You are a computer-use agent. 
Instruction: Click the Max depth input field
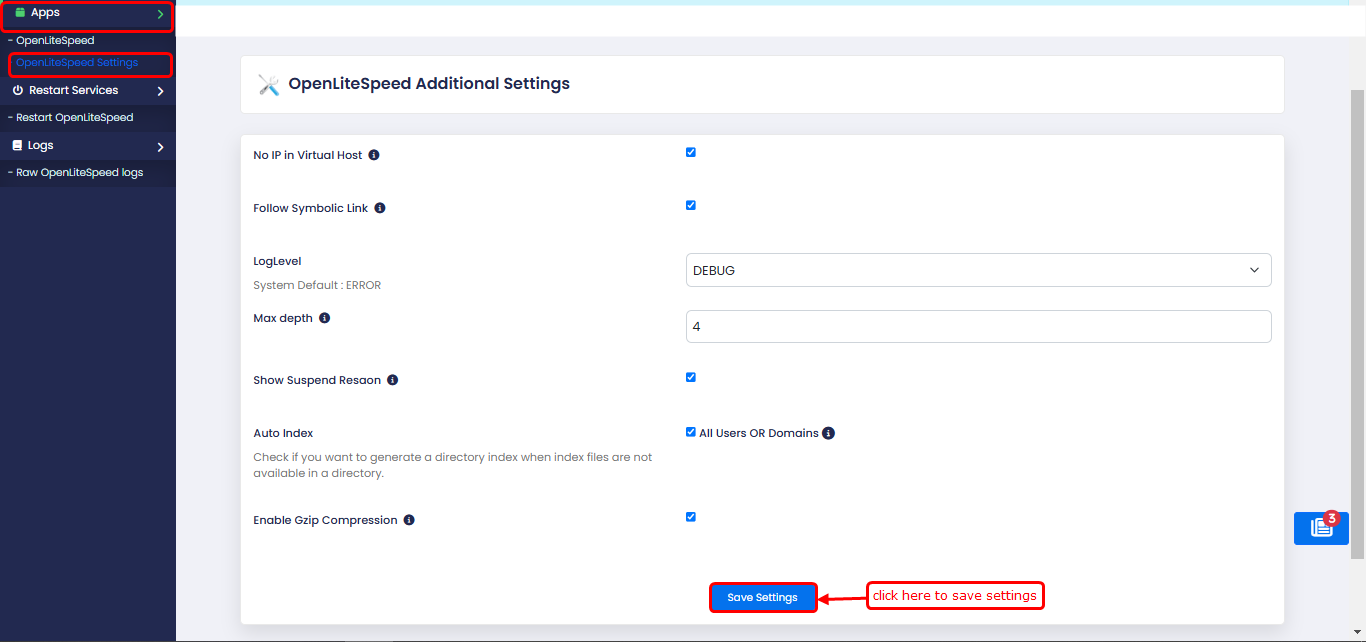tap(978, 326)
